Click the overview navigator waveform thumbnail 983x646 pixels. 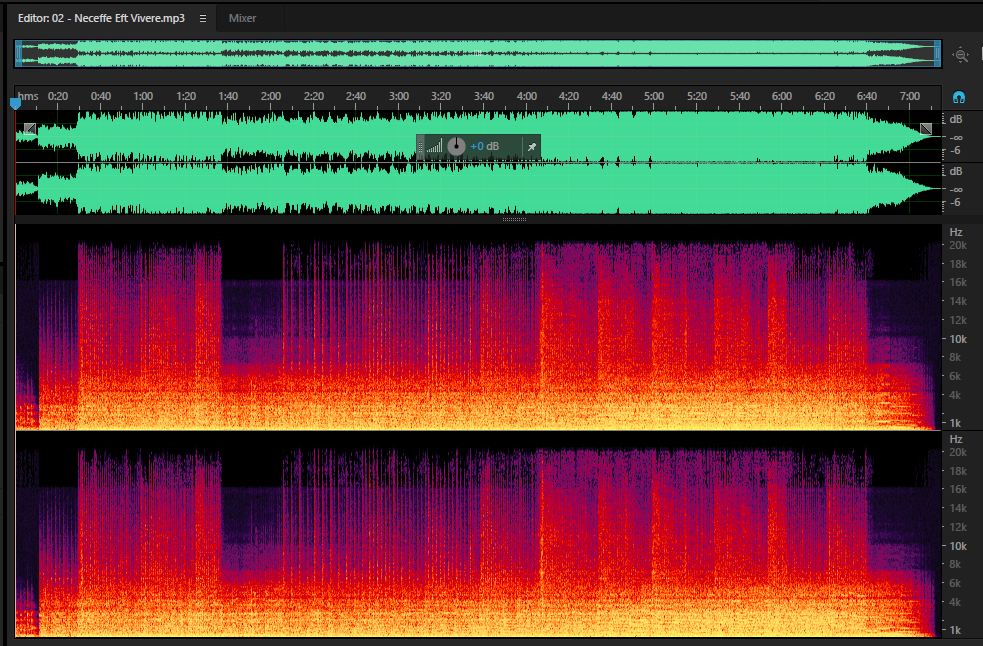pos(478,54)
